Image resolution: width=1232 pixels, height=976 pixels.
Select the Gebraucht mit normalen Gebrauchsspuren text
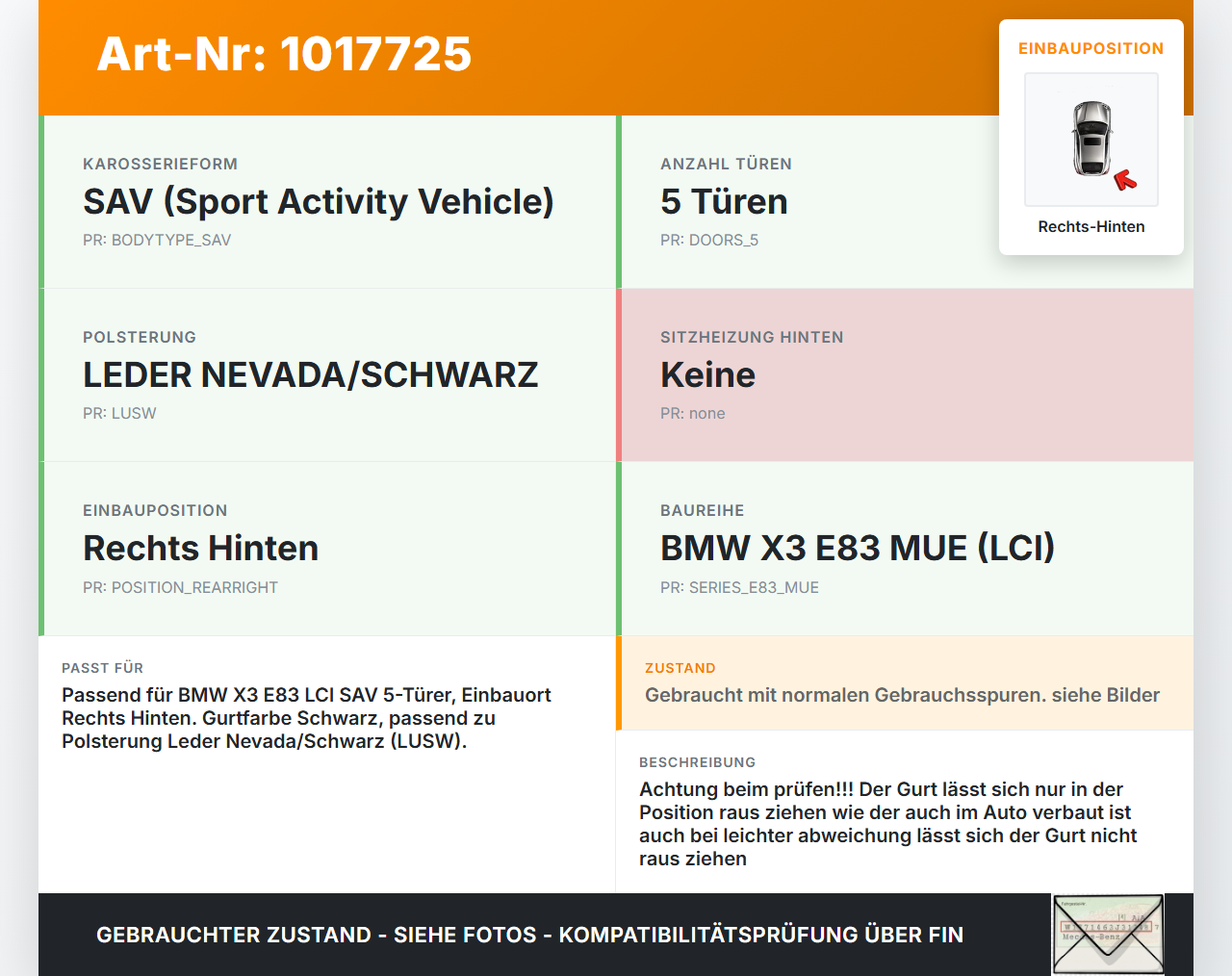tap(902, 695)
